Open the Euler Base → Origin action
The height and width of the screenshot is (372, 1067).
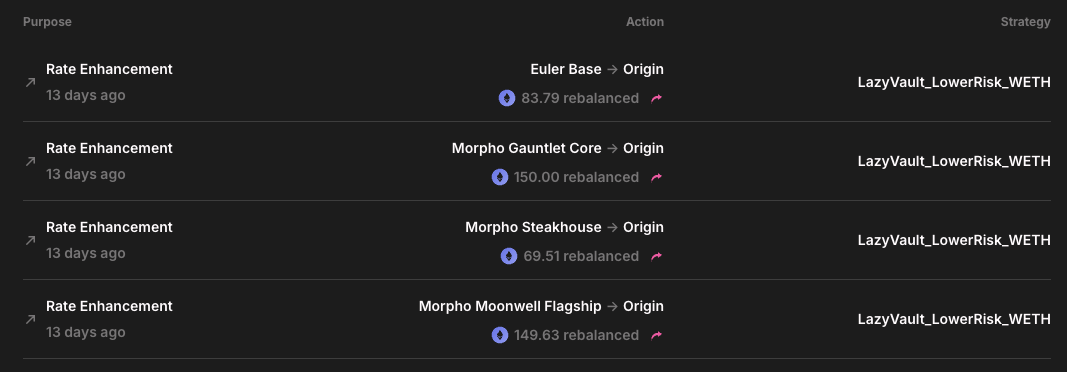(x=597, y=69)
